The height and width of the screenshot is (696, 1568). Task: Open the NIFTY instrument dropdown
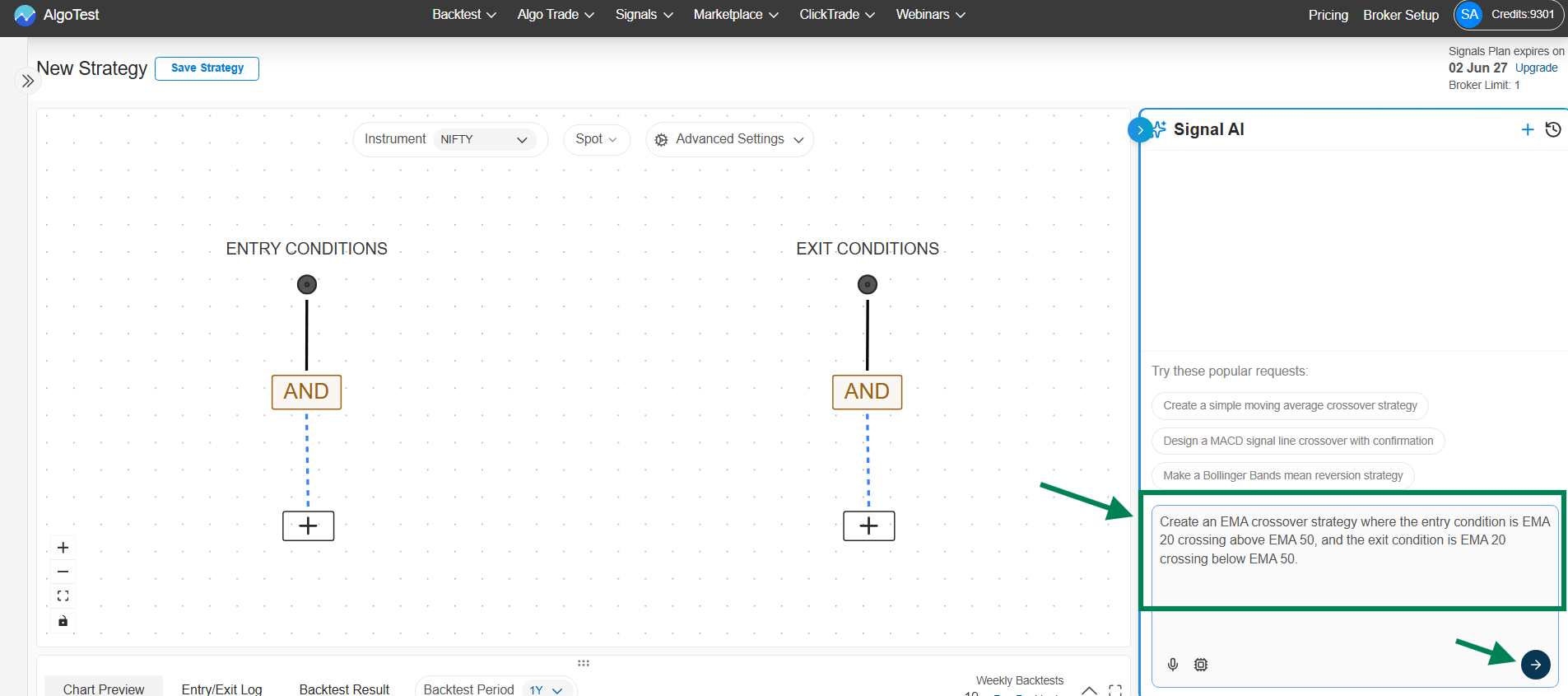[484, 139]
